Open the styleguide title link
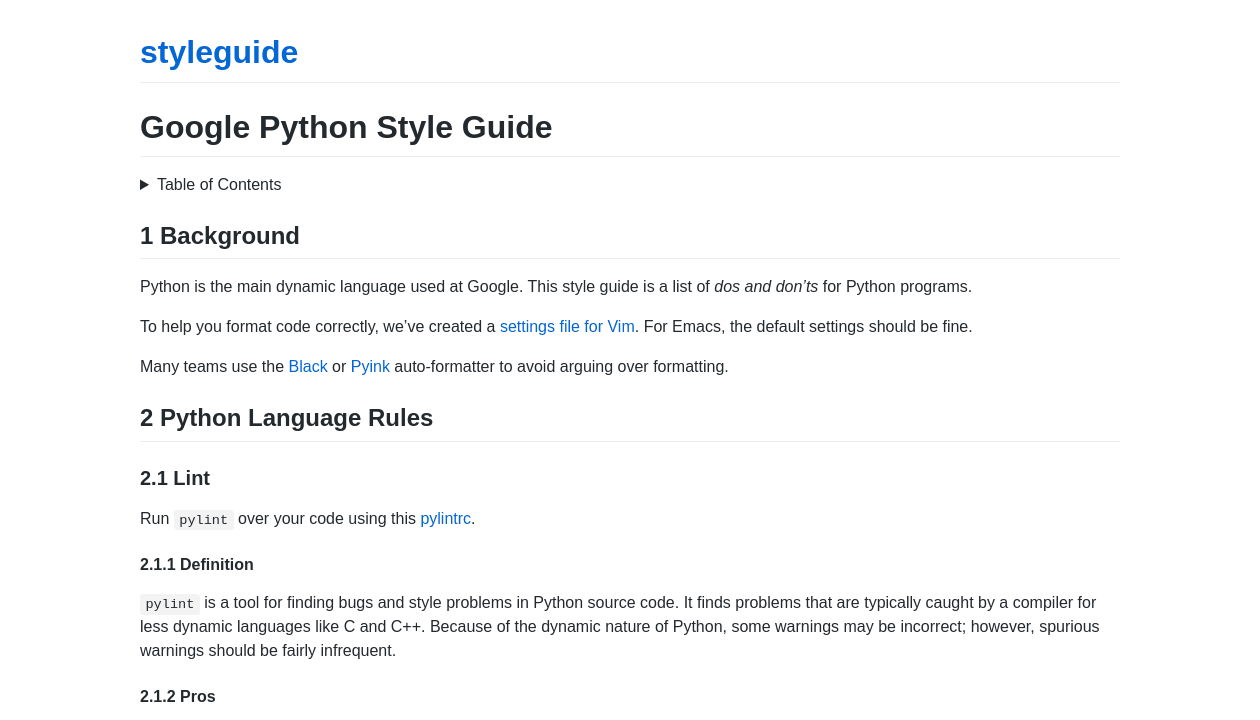 click(x=219, y=53)
